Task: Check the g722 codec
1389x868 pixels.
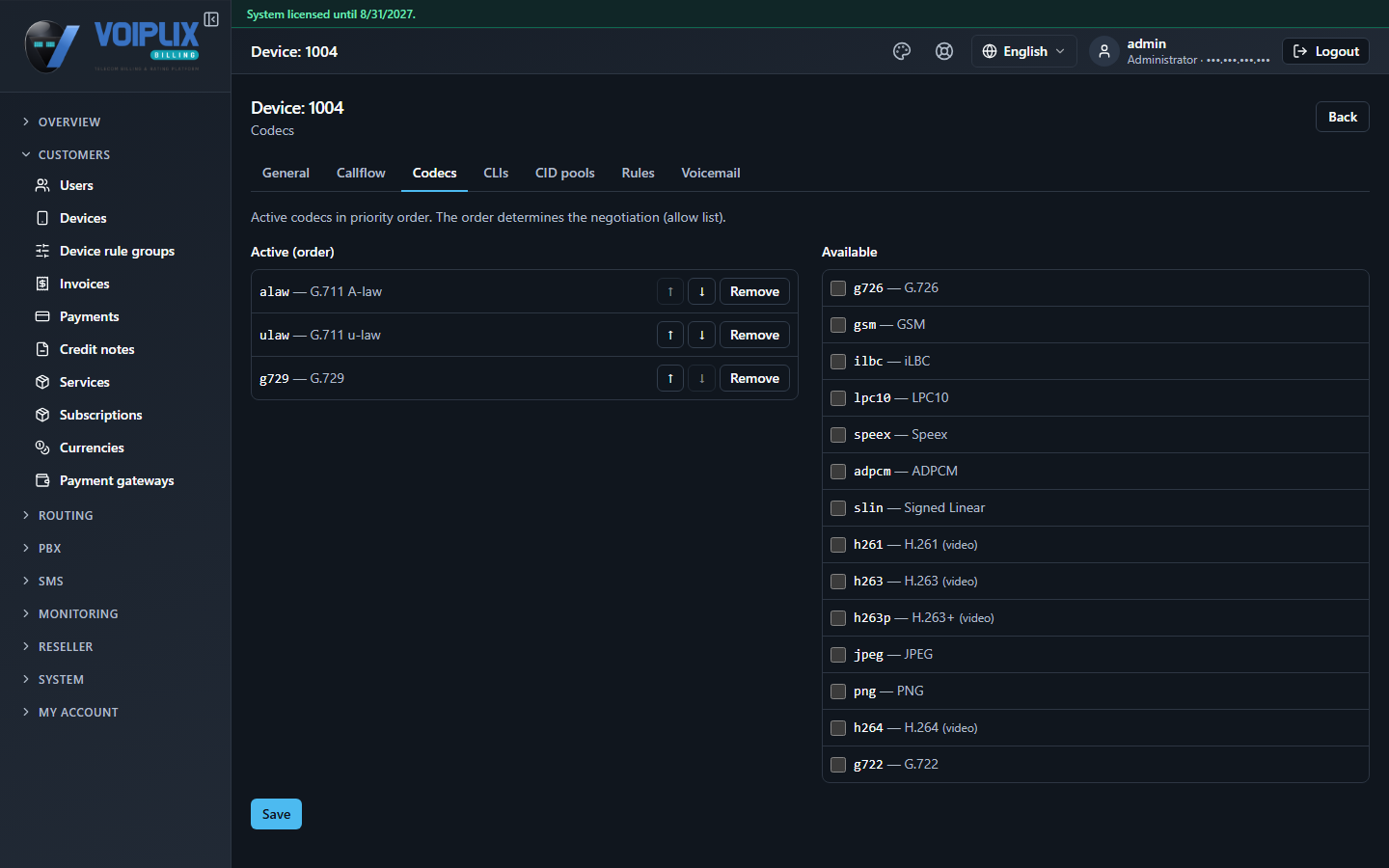Action: click(x=838, y=765)
